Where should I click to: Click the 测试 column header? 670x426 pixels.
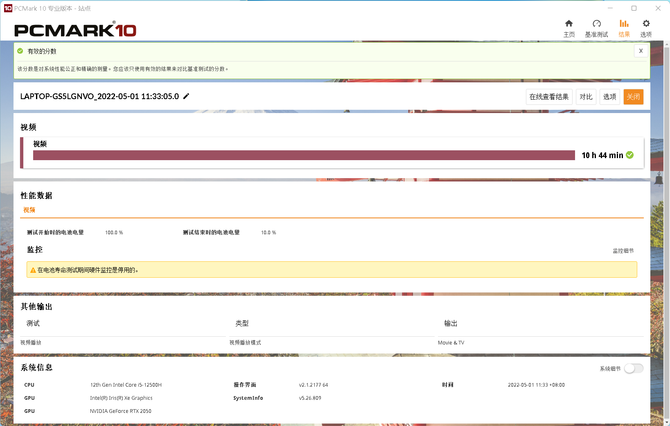33,323
